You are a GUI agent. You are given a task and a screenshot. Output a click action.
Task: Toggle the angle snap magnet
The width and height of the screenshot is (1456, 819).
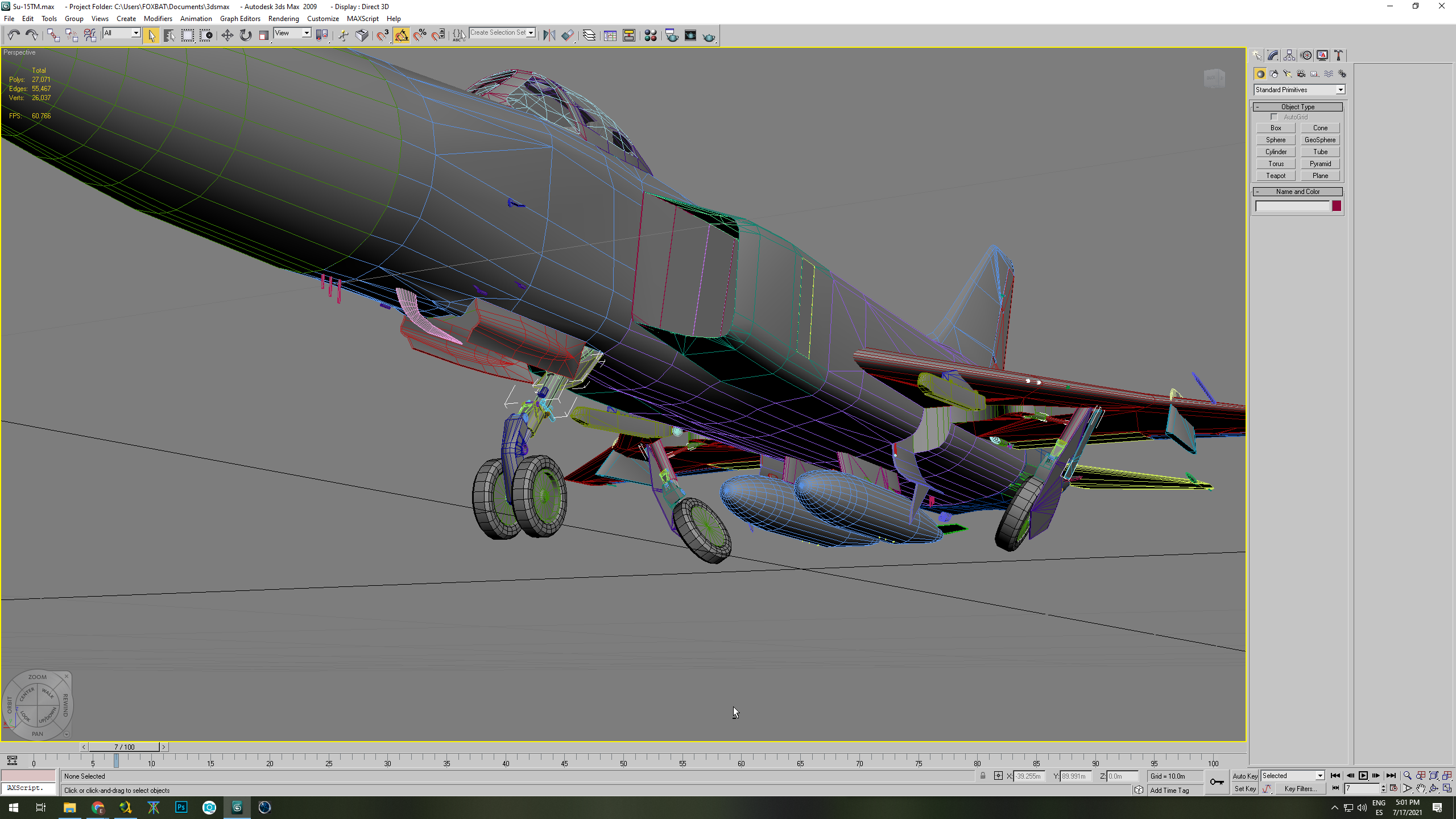tap(402, 35)
